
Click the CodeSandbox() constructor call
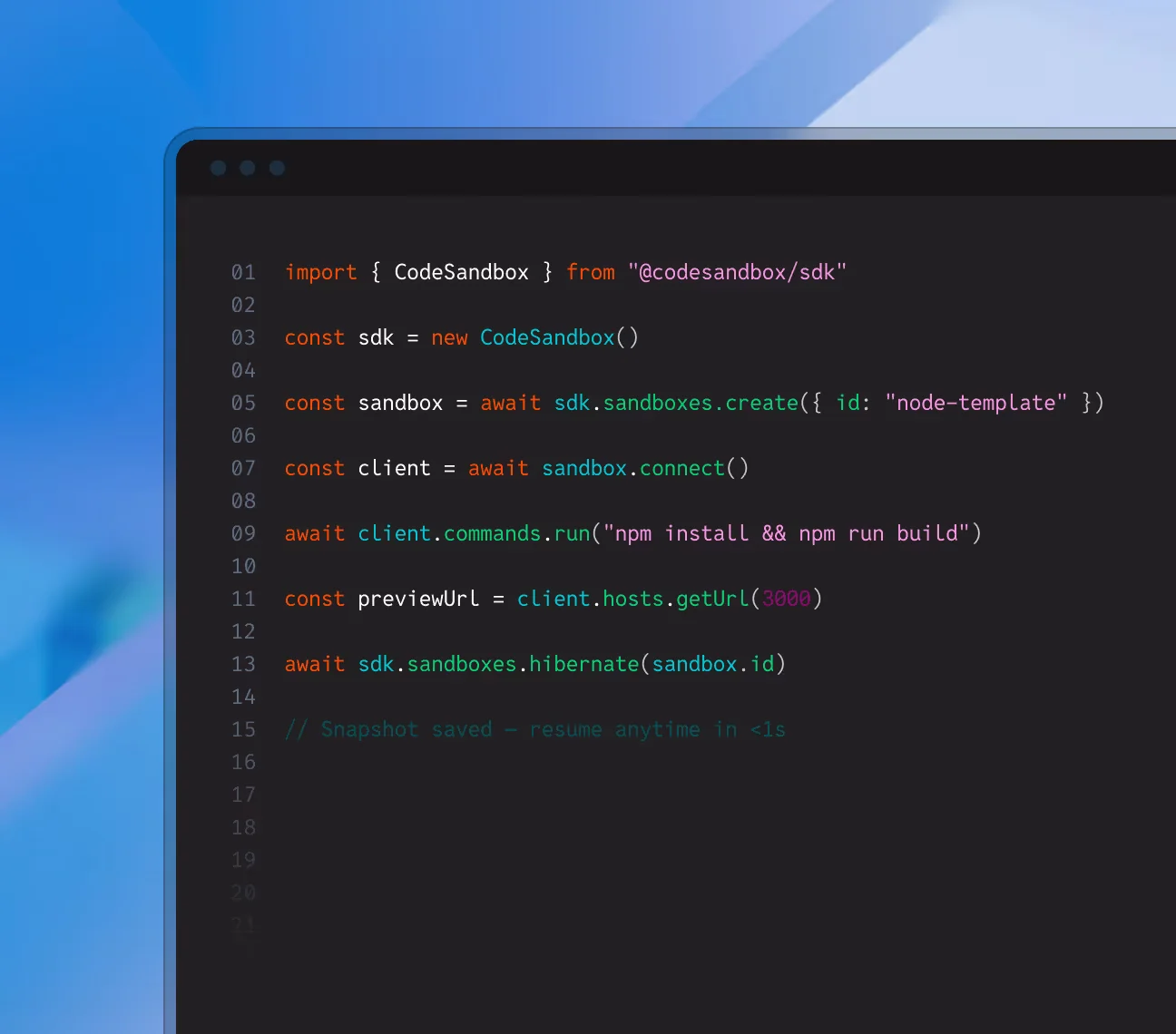click(x=559, y=337)
